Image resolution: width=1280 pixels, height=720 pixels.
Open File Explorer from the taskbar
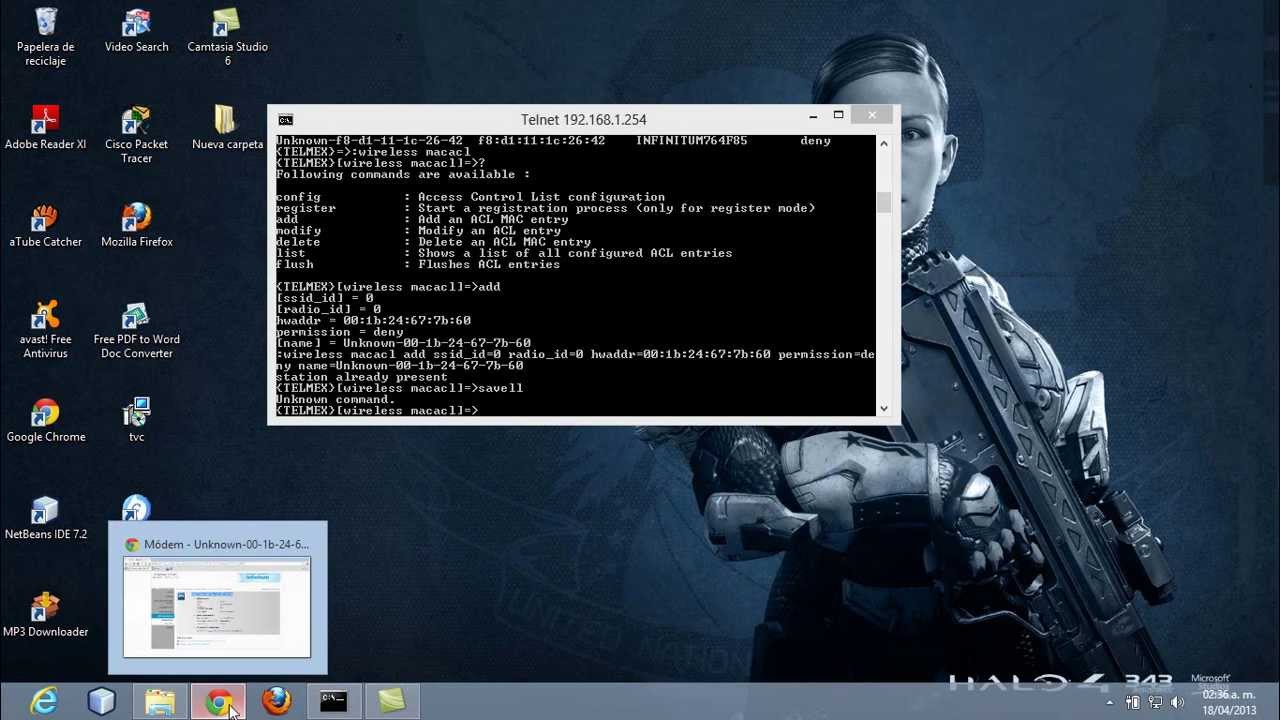pos(160,702)
